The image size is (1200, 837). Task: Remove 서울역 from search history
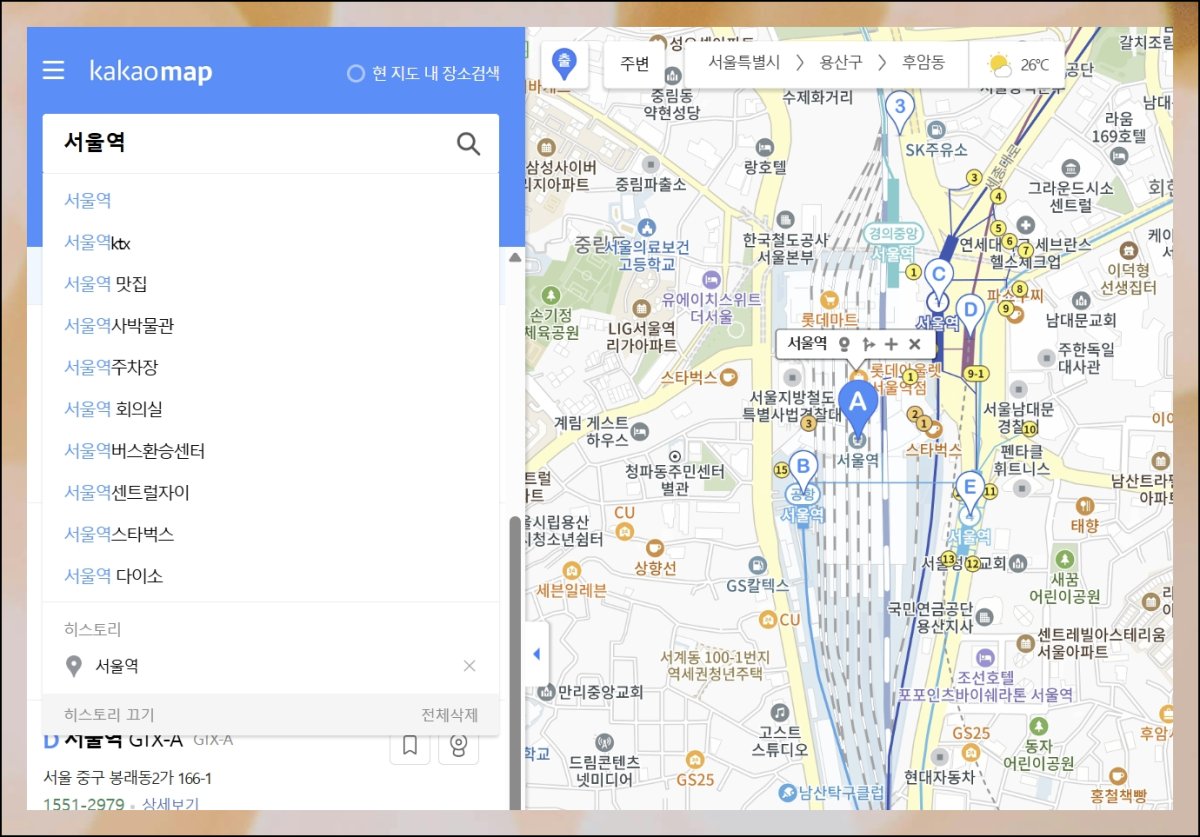[469, 666]
